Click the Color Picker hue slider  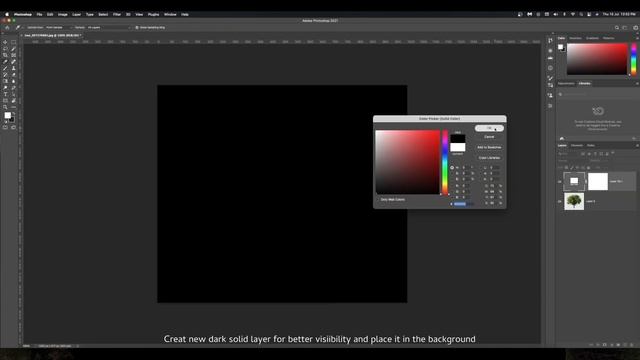[x=445, y=162]
